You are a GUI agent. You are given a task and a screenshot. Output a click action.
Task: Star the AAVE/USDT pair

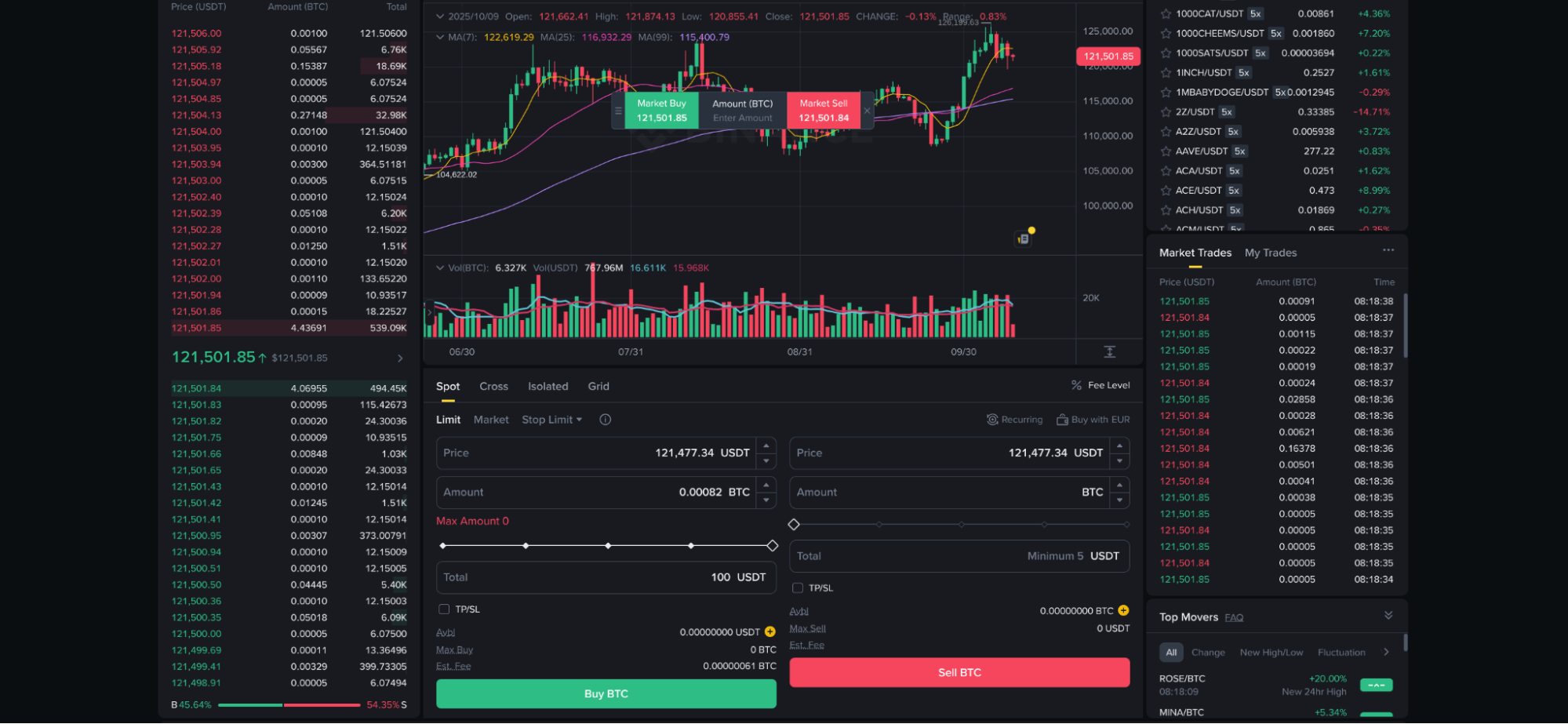point(1166,151)
